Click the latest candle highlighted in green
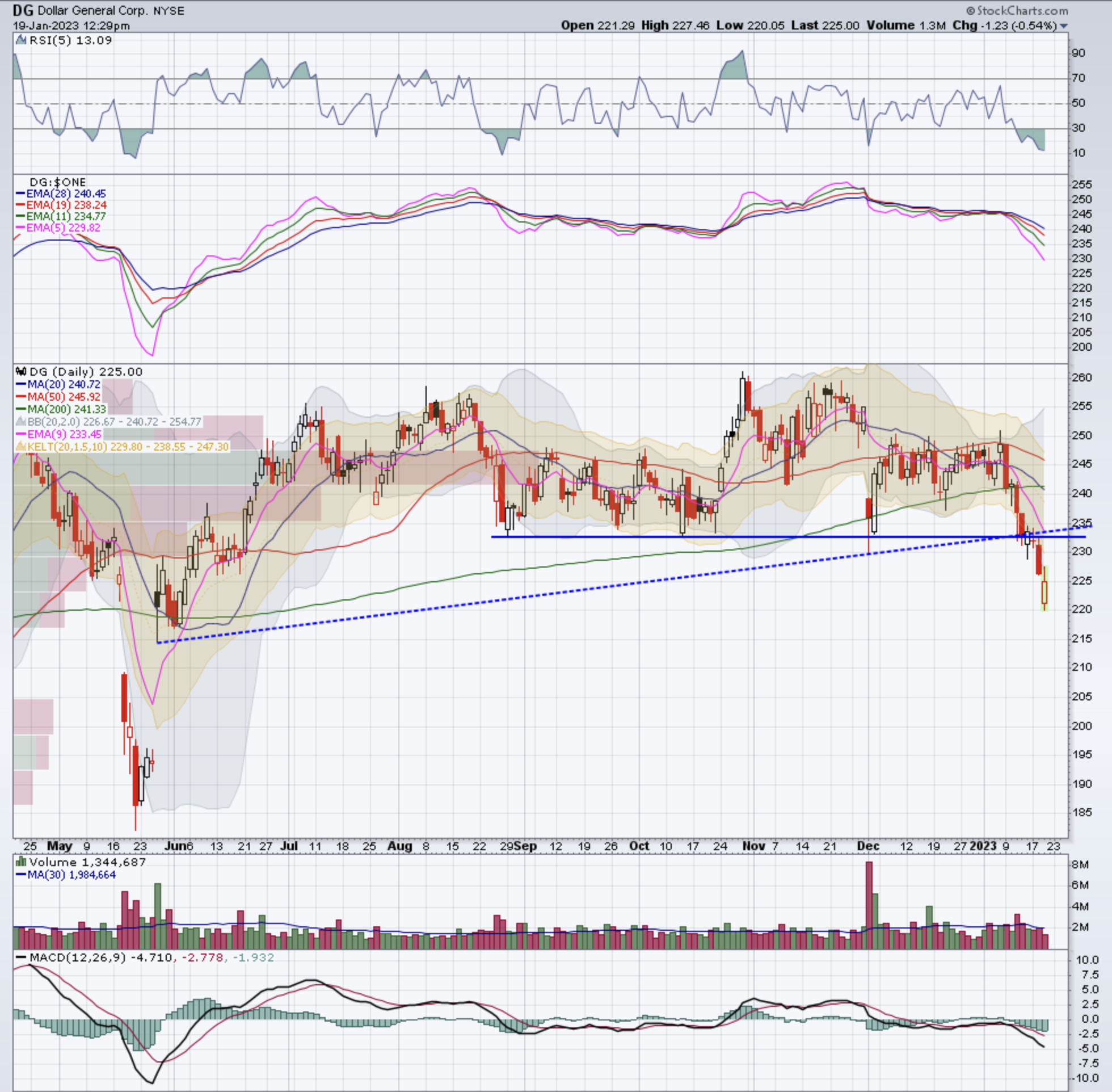The image size is (1112, 1092). click(1044, 589)
